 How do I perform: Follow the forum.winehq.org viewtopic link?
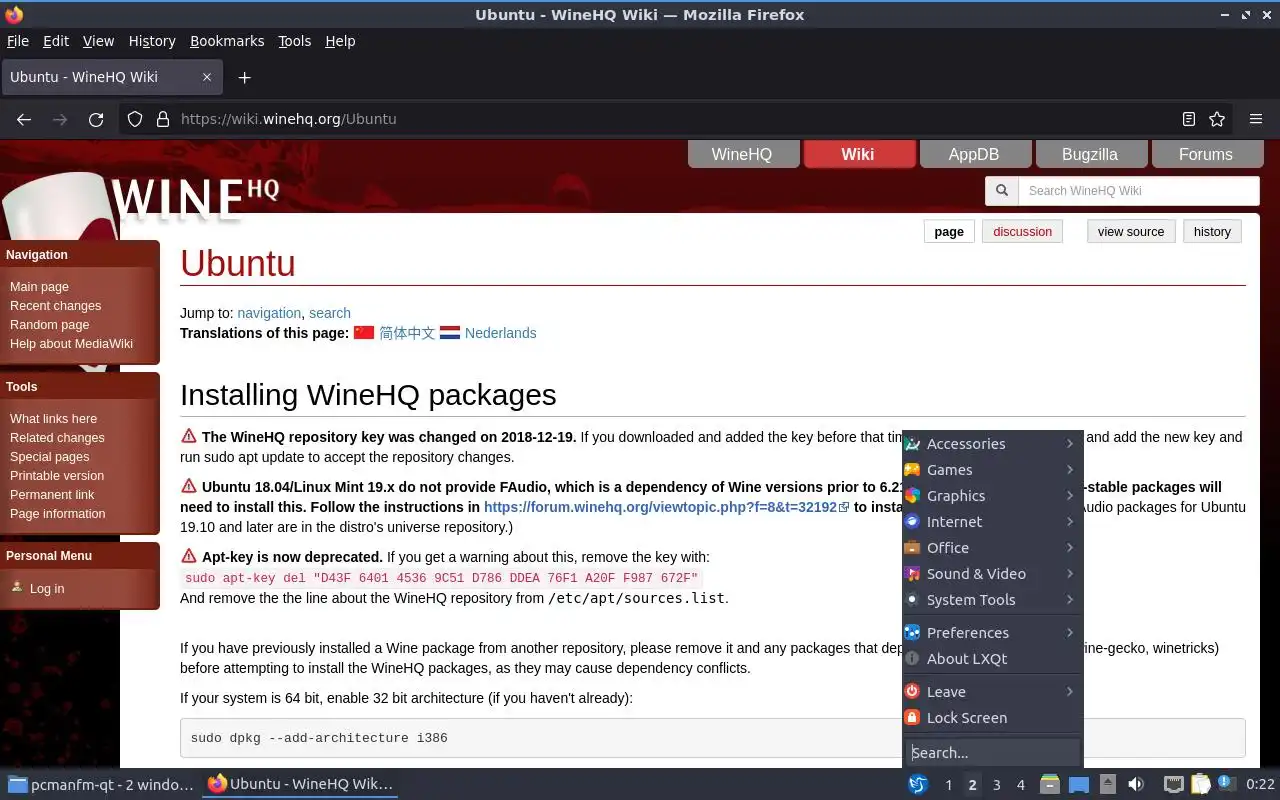click(x=666, y=507)
